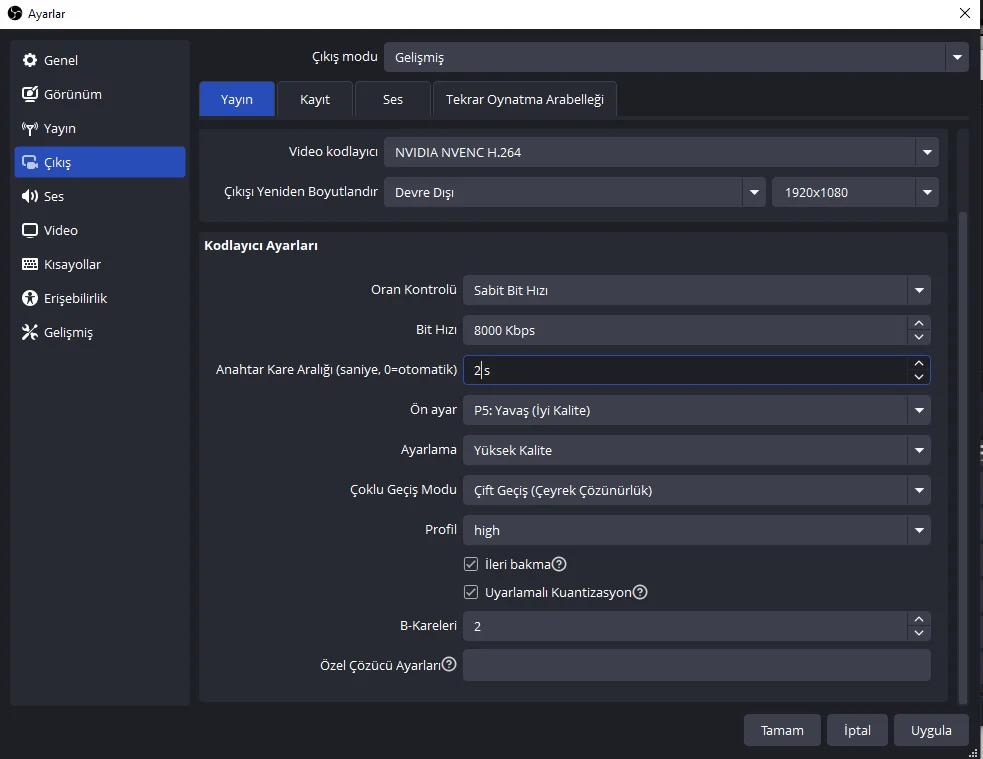Click the Yayın antenna icon in sidebar
The width and height of the screenshot is (983, 759).
click(29, 128)
